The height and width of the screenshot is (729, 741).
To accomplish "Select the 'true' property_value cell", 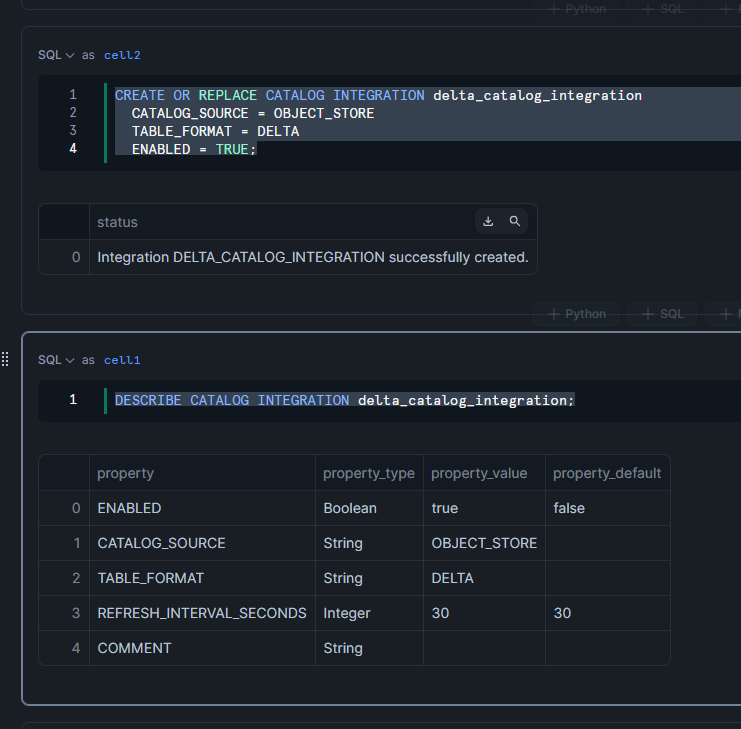I will point(484,508).
